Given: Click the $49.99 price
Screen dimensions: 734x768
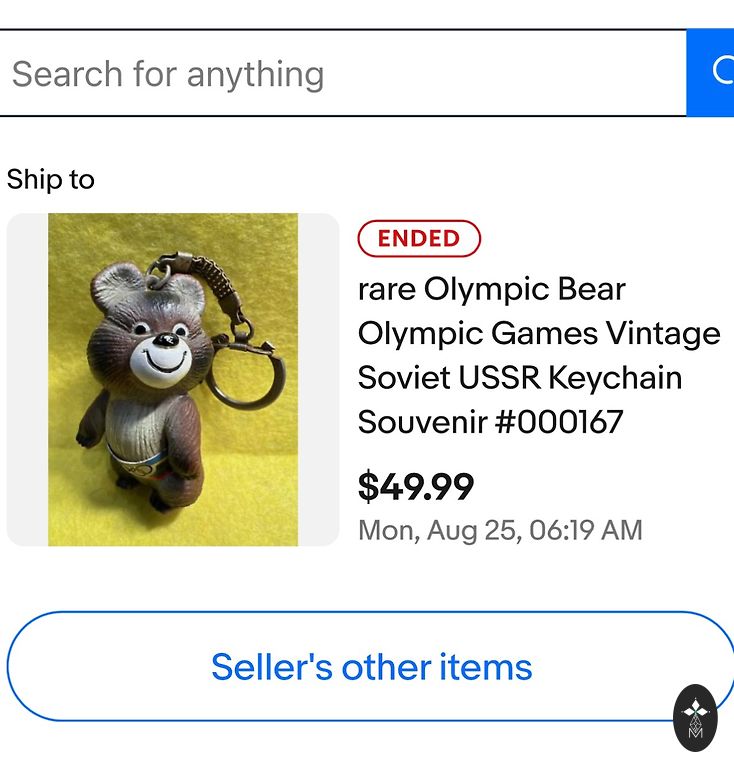Looking at the screenshot, I should coord(416,487).
